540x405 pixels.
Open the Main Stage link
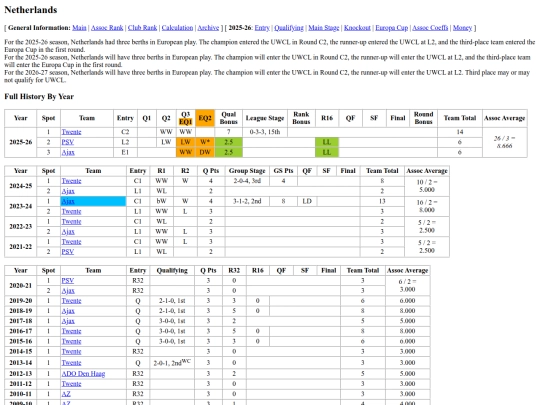pos(324,28)
